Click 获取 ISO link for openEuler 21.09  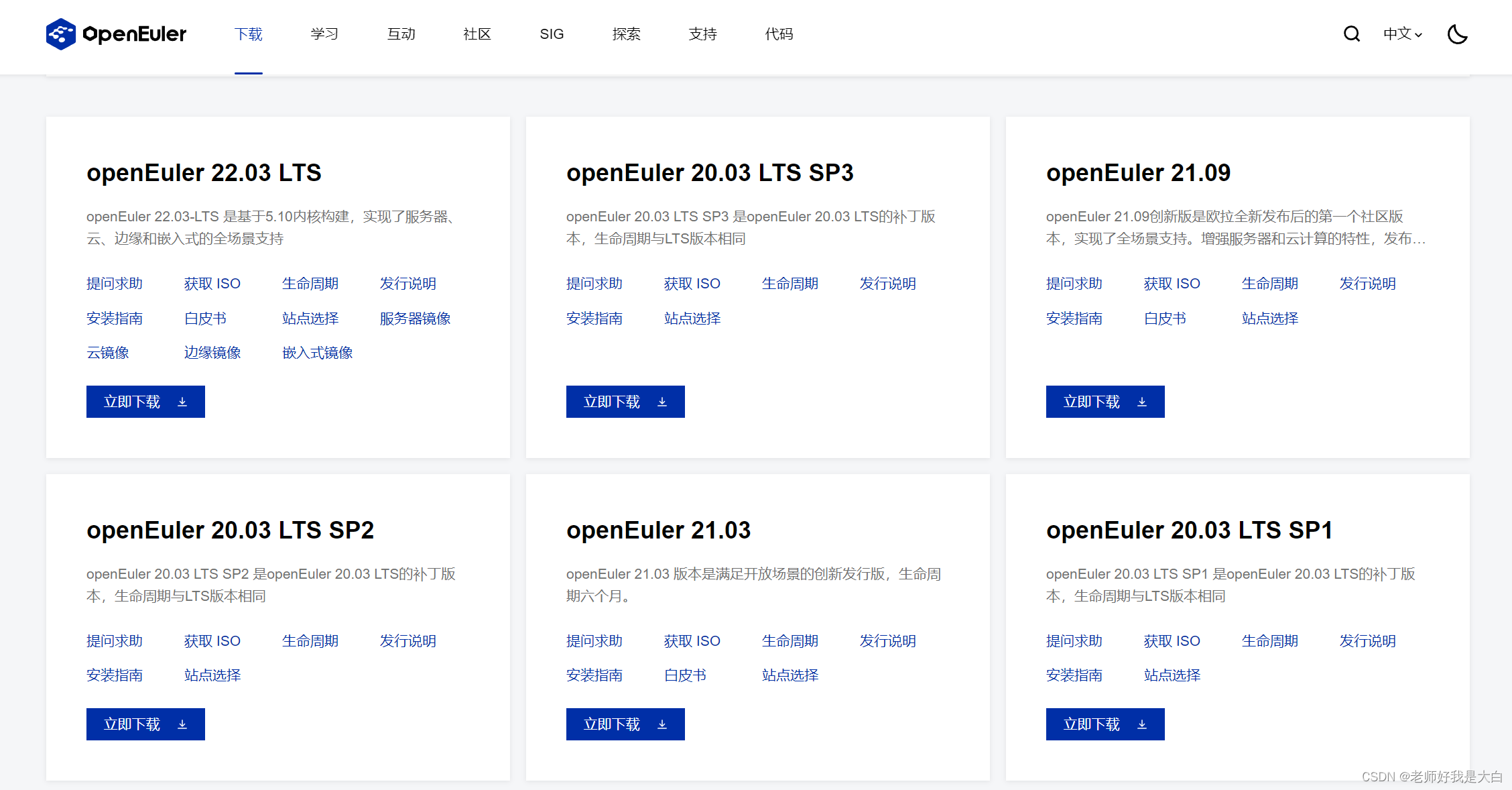tap(1172, 284)
